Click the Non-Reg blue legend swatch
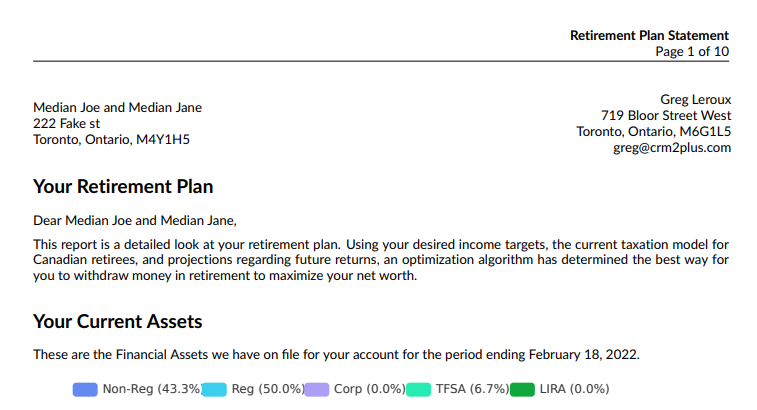This screenshot has height=410, width=757. coord(85,389)
